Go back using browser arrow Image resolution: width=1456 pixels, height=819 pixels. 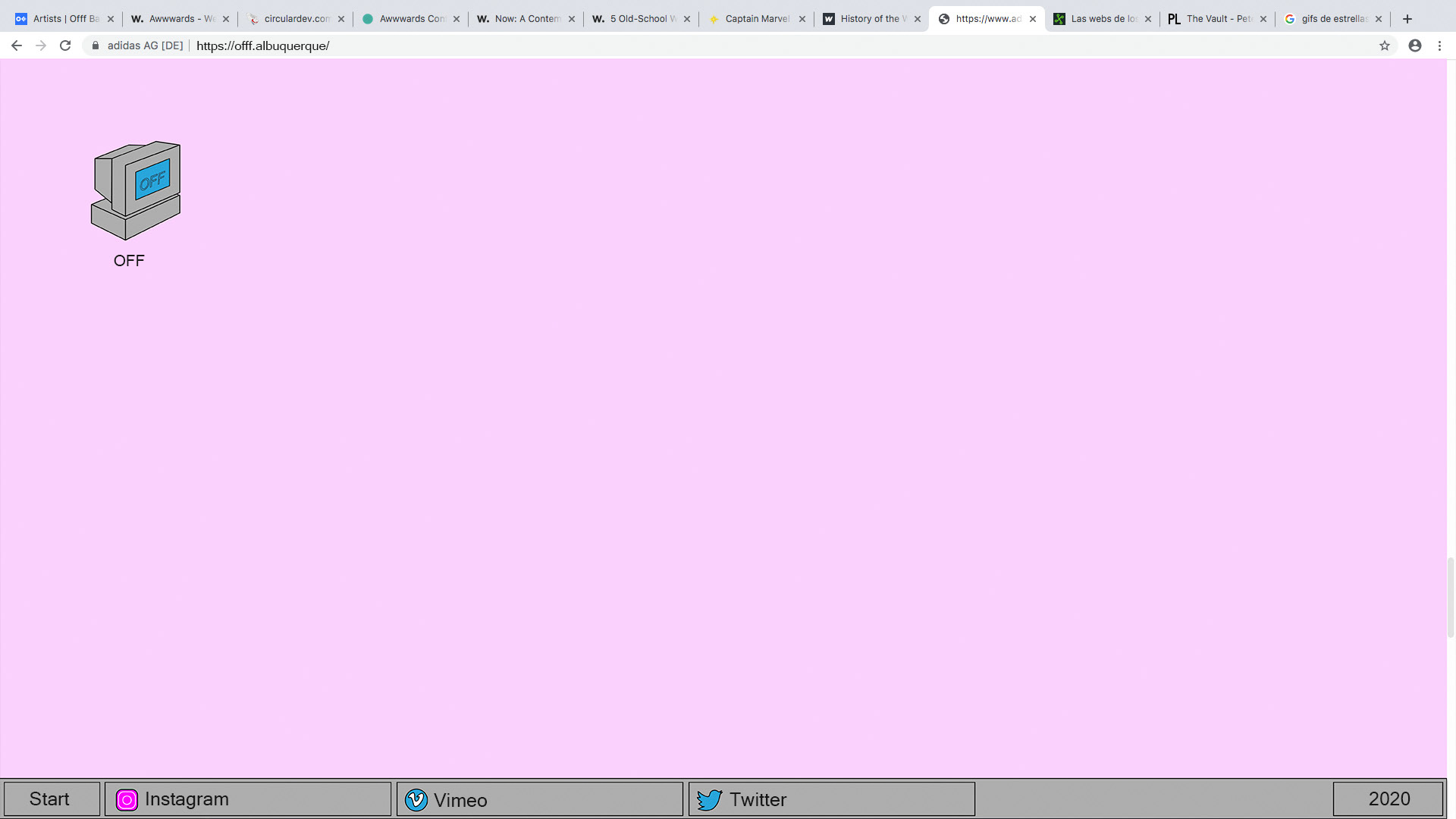click(17, 45)
